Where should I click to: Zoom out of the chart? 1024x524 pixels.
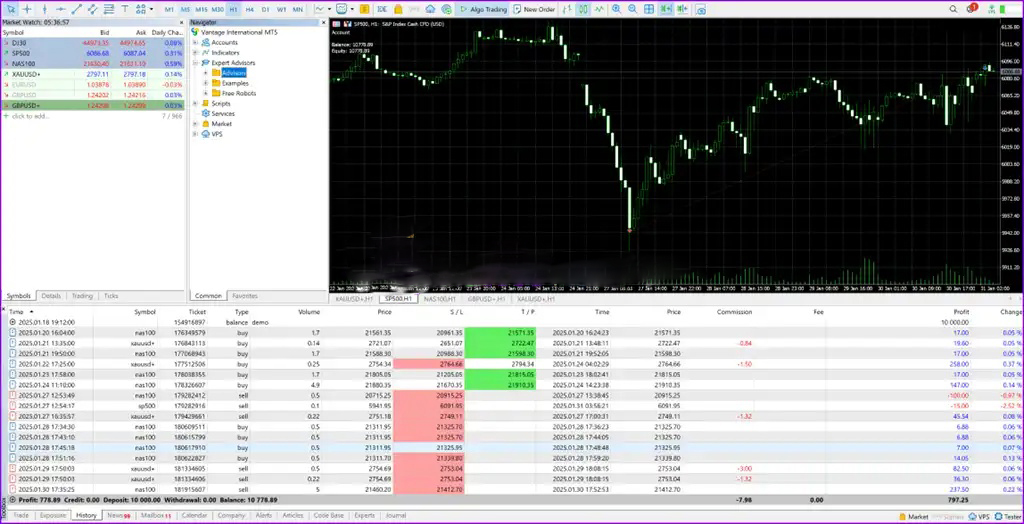pos(632,9)
